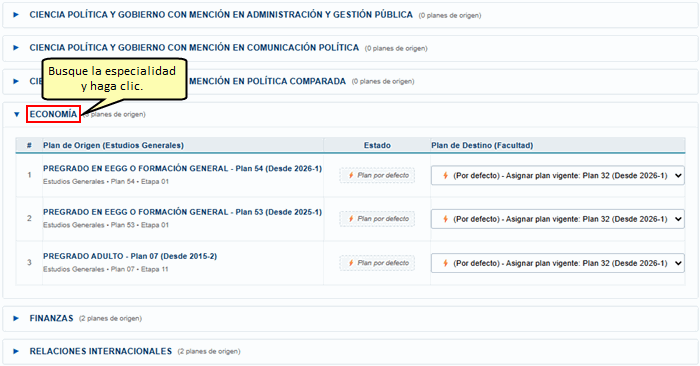Open destination plan dropdown for Pregrado Adulto
The height and width of the screenshot is (366, 700).
pos(558,263)
